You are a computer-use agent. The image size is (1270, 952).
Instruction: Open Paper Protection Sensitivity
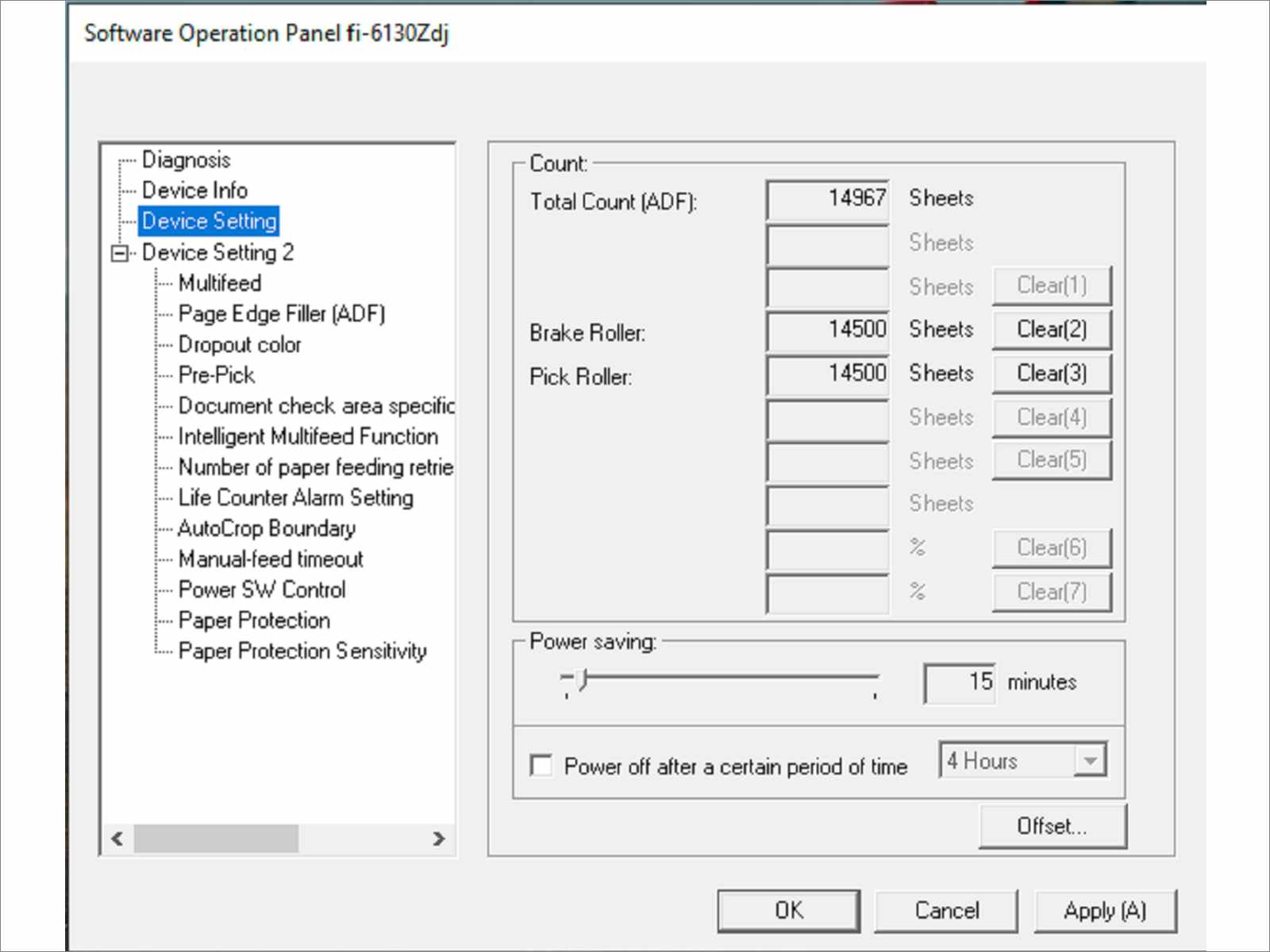(x=302, y=651)
